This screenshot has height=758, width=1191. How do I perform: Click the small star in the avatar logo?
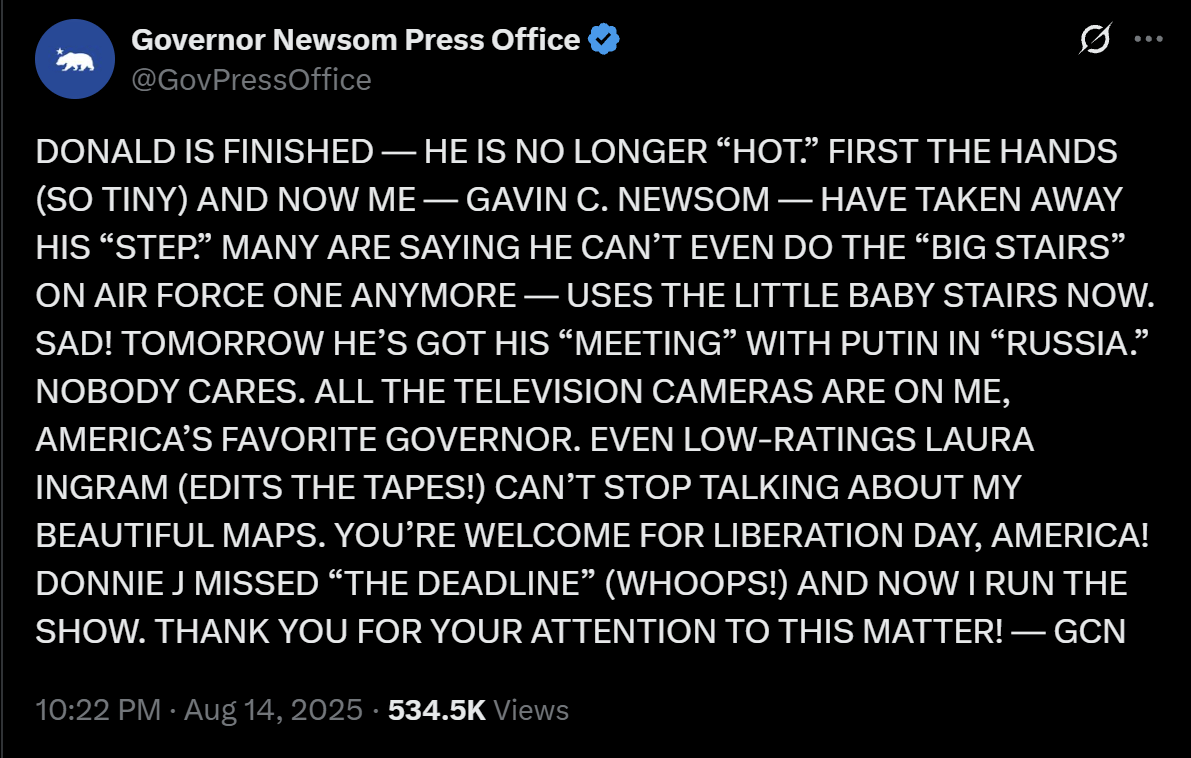coord(60,52)
